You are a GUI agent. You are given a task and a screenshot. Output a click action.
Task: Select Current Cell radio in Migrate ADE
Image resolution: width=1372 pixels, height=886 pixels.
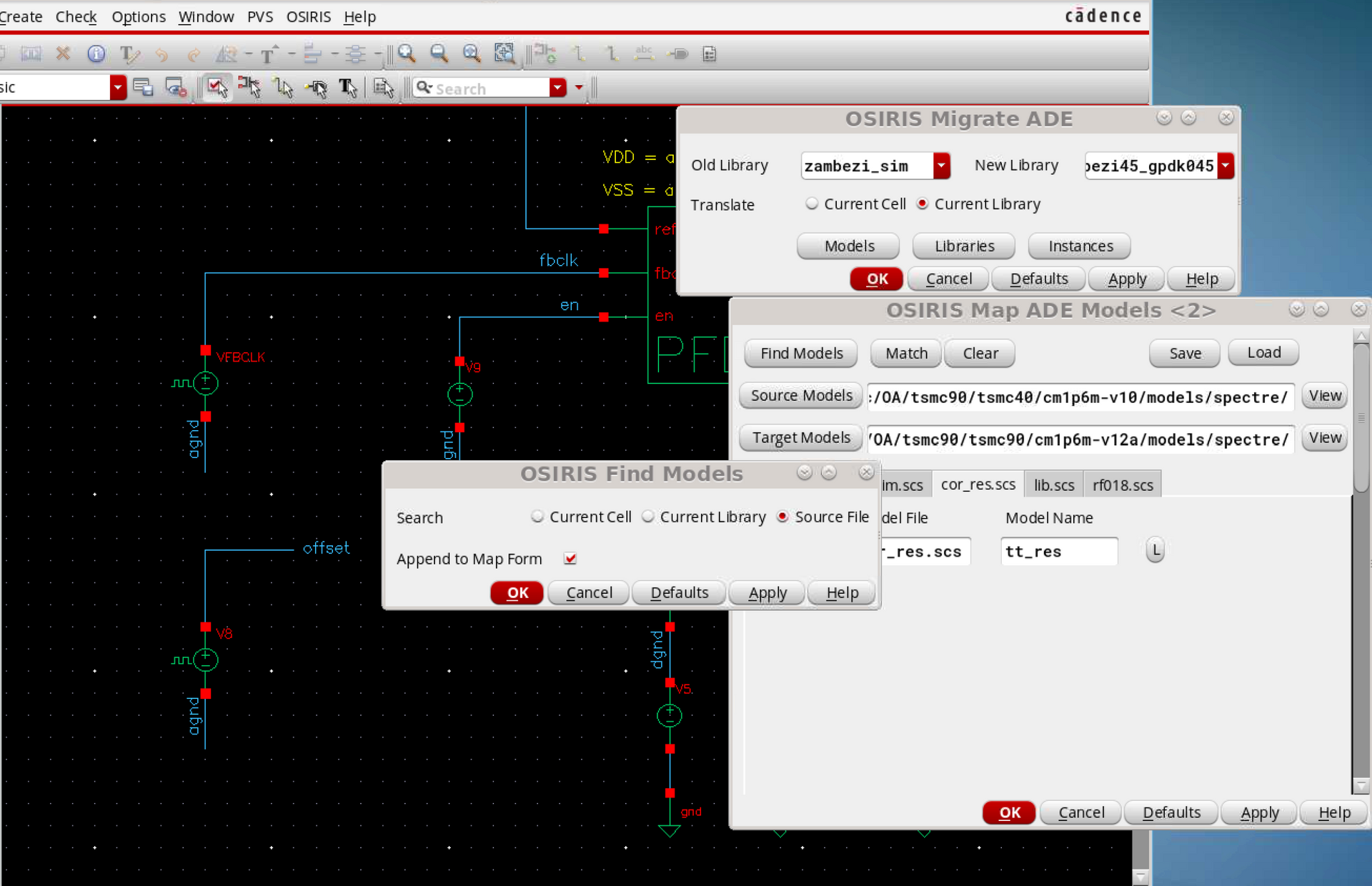coord(811,204)
